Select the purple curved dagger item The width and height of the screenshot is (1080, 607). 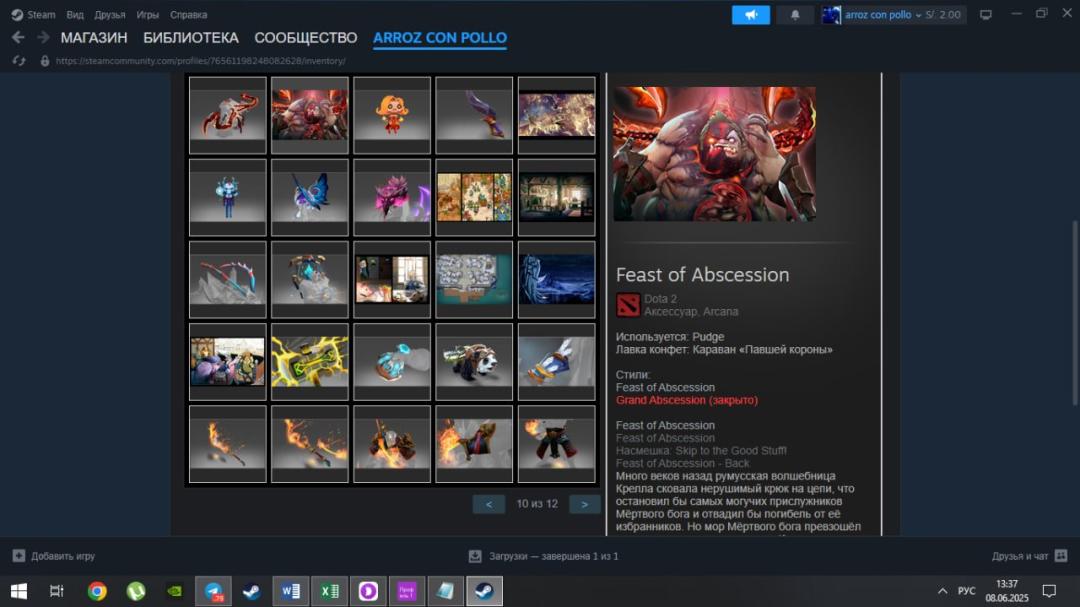pos(474,115)
